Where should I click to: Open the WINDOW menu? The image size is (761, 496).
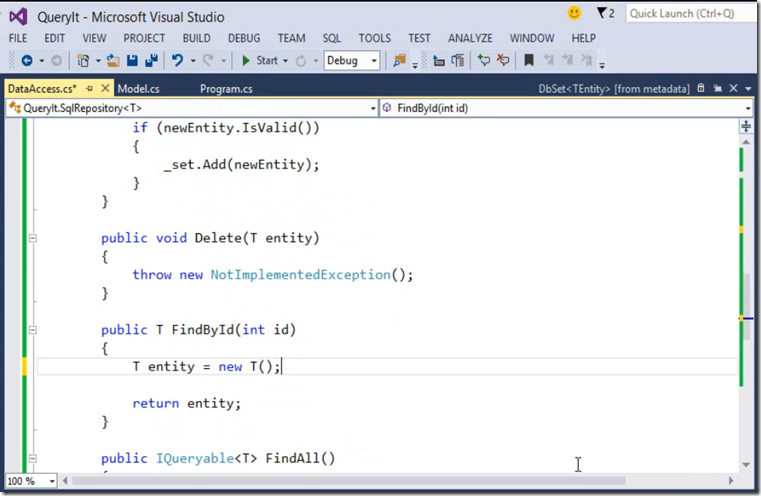pos(532,38)
